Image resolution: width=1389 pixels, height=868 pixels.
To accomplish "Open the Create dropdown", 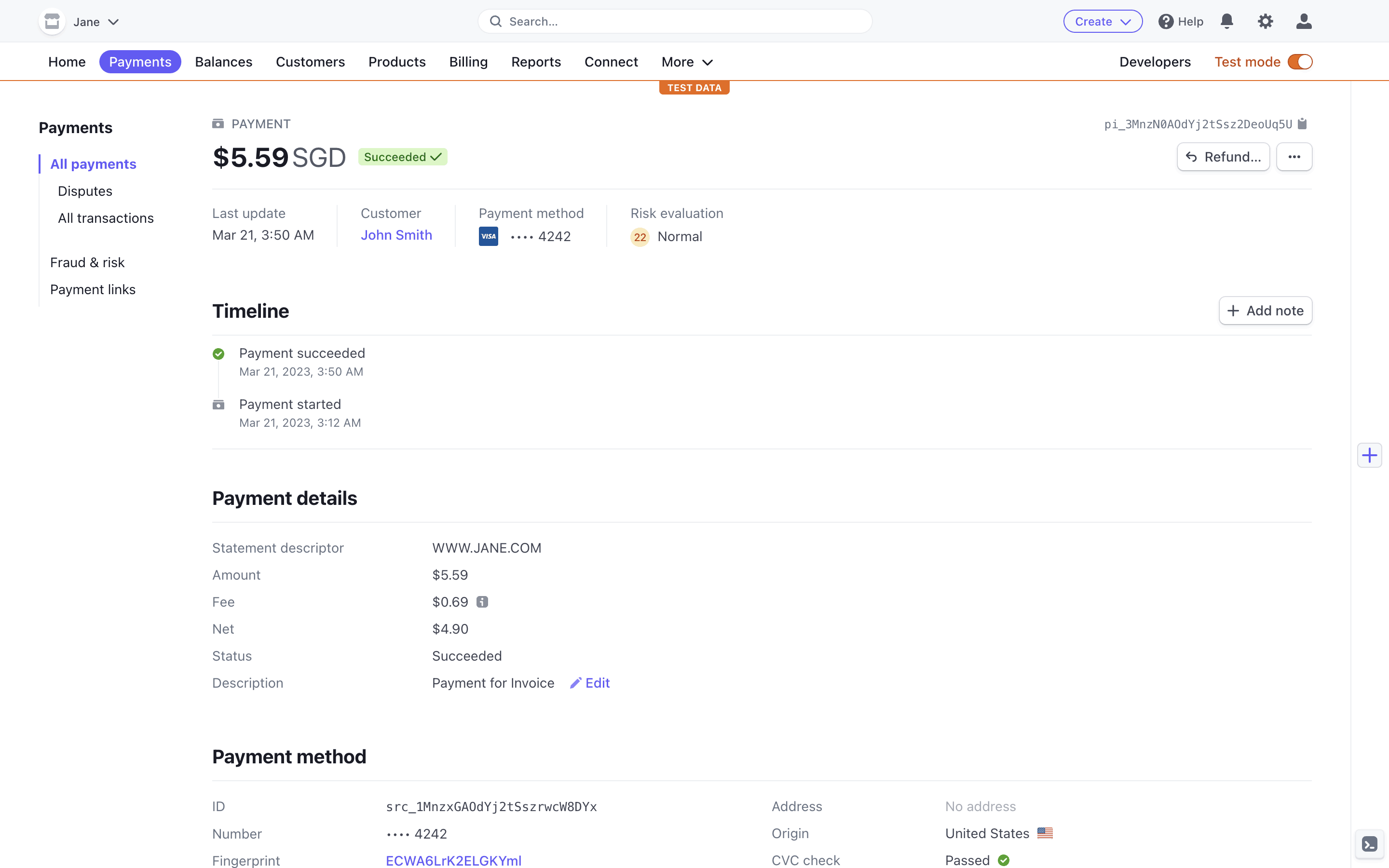I will [1102, 21].
